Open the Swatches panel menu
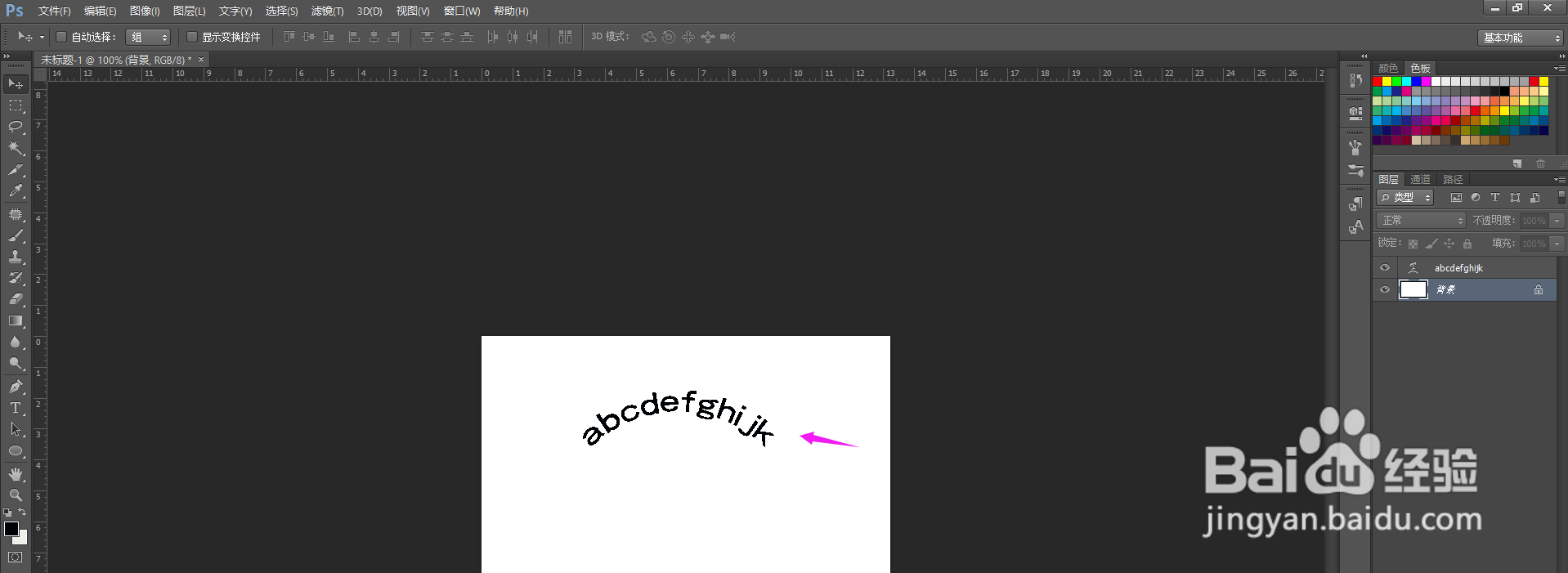The image size is (1568, 573). tap(1559, 68)
